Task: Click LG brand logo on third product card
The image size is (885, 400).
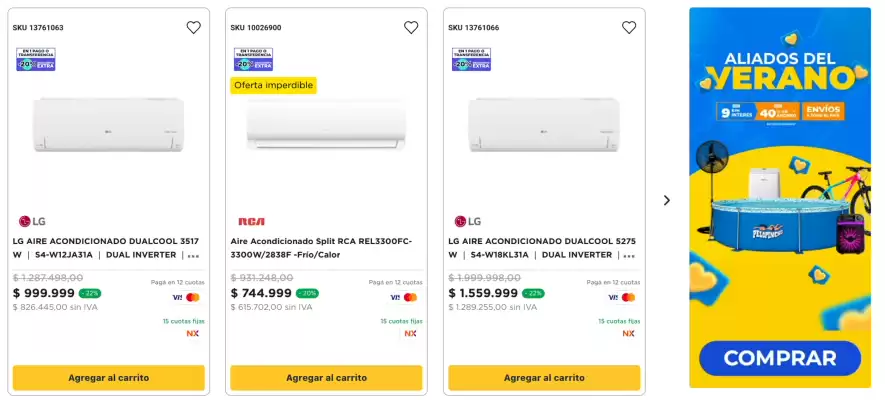Action: click(468, 221)
